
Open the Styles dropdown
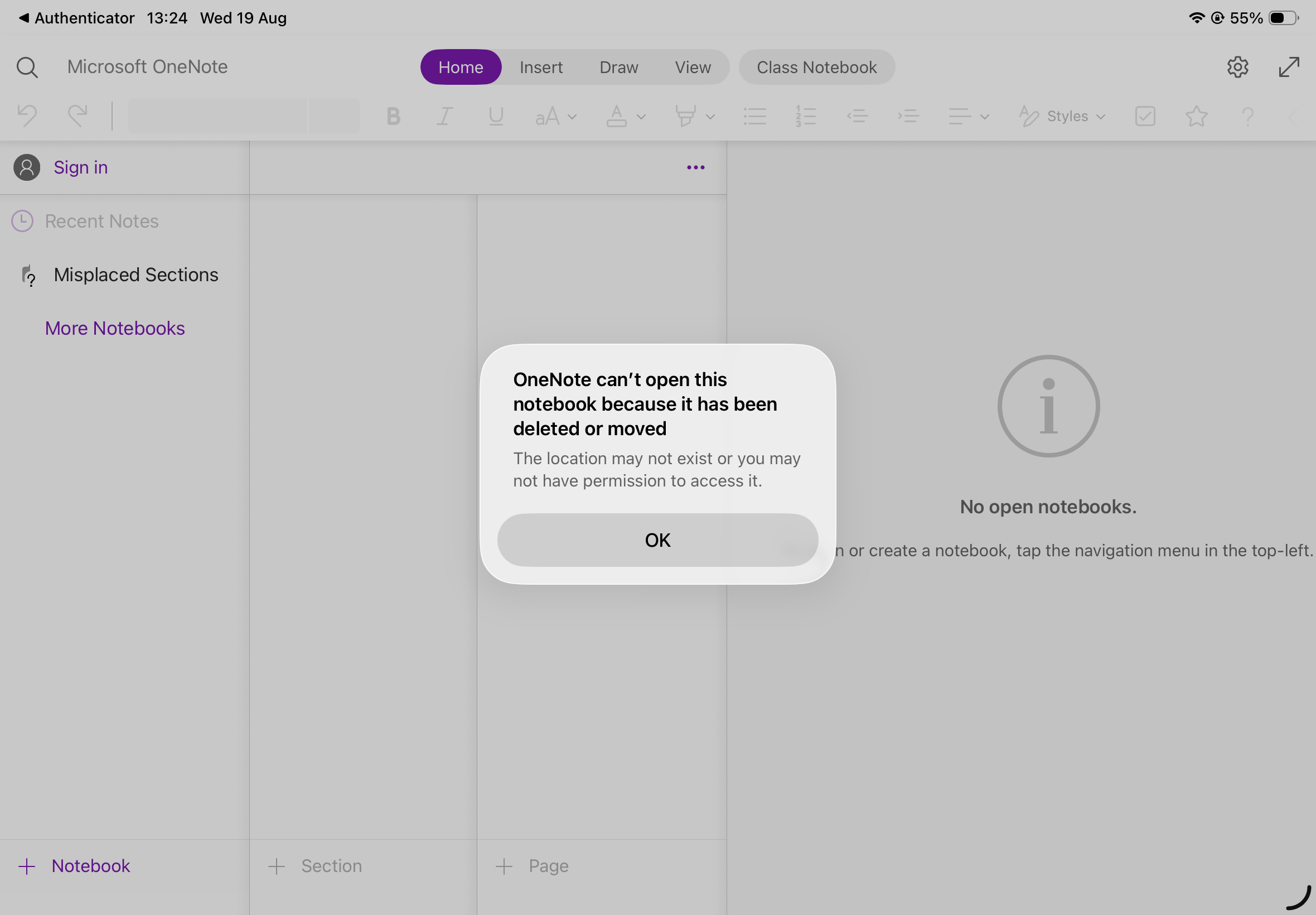(x=1062, y=117)
